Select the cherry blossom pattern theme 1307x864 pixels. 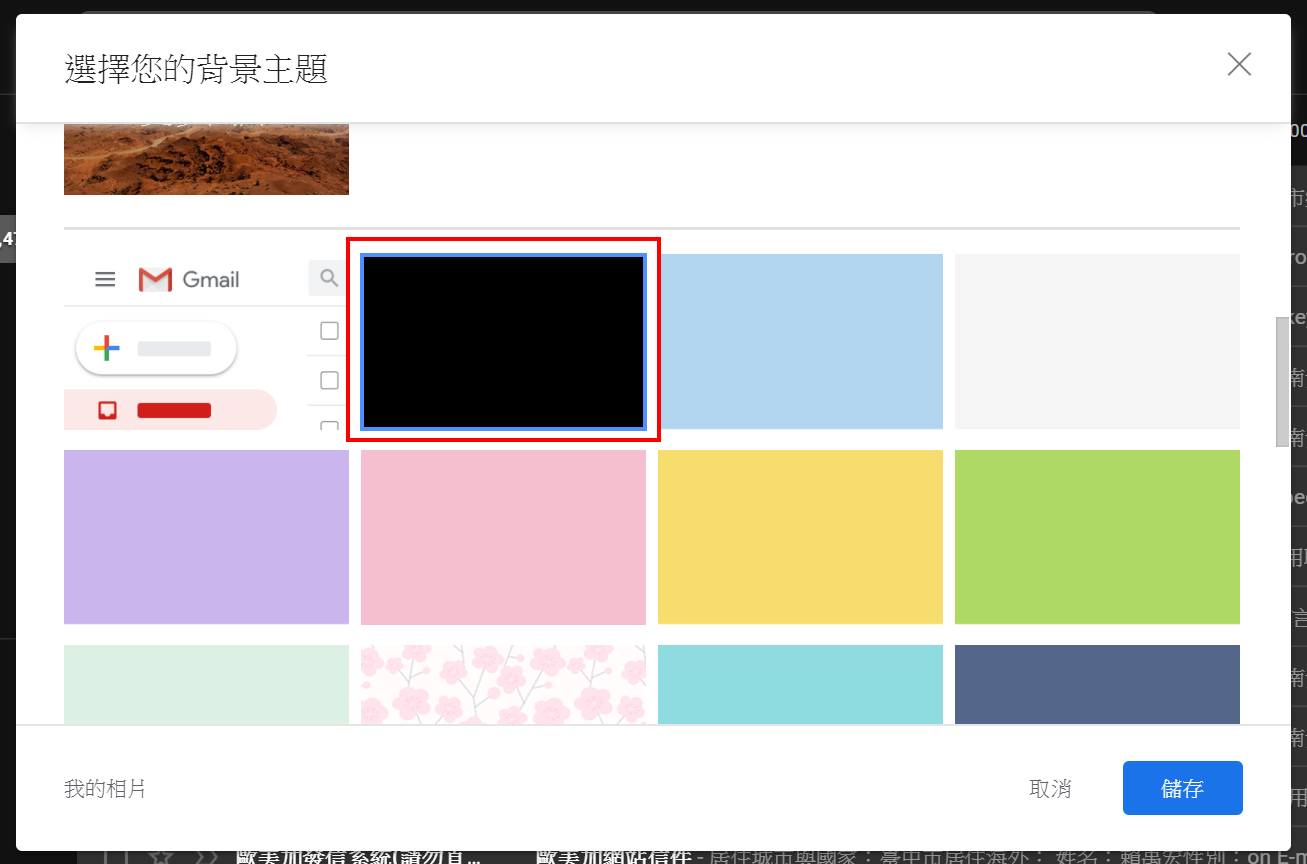point(503,684)
